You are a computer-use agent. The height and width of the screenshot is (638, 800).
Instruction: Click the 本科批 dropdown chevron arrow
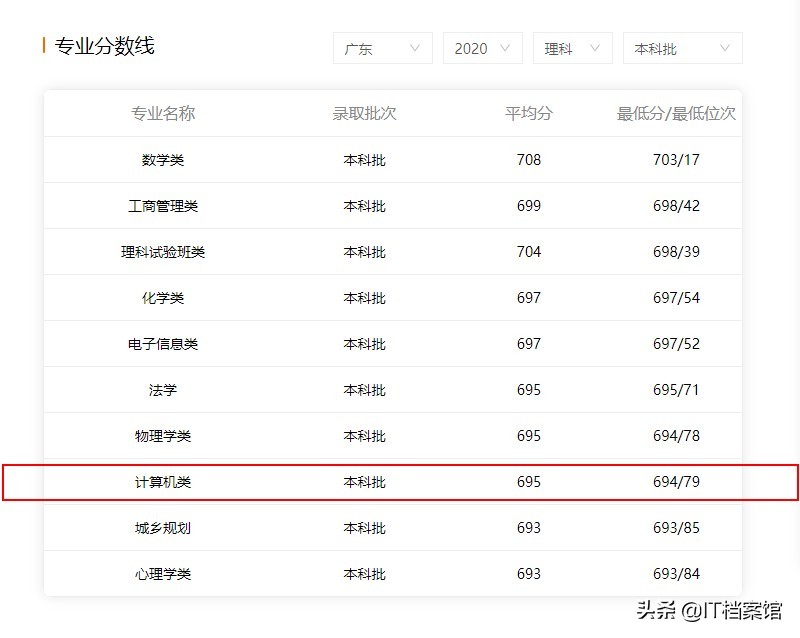click(724, 47)
